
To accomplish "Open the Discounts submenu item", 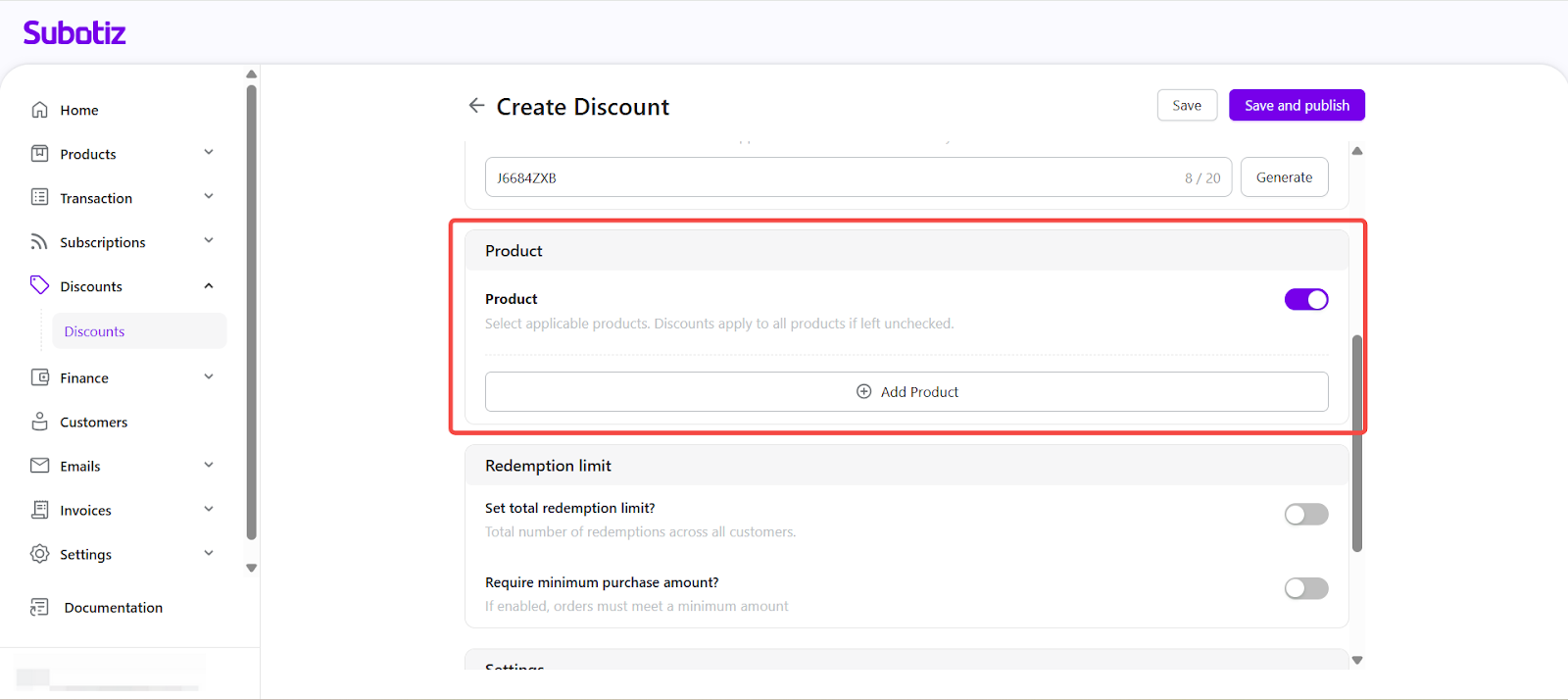I will [95, 331].
